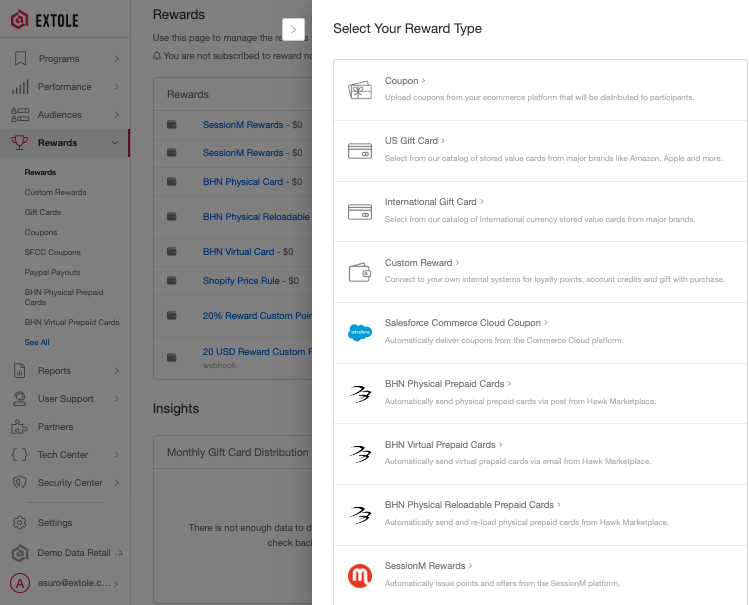Select the US Gift Card reward type
Image resolution: width=749 pixels, height=605 pixels.
540,151
